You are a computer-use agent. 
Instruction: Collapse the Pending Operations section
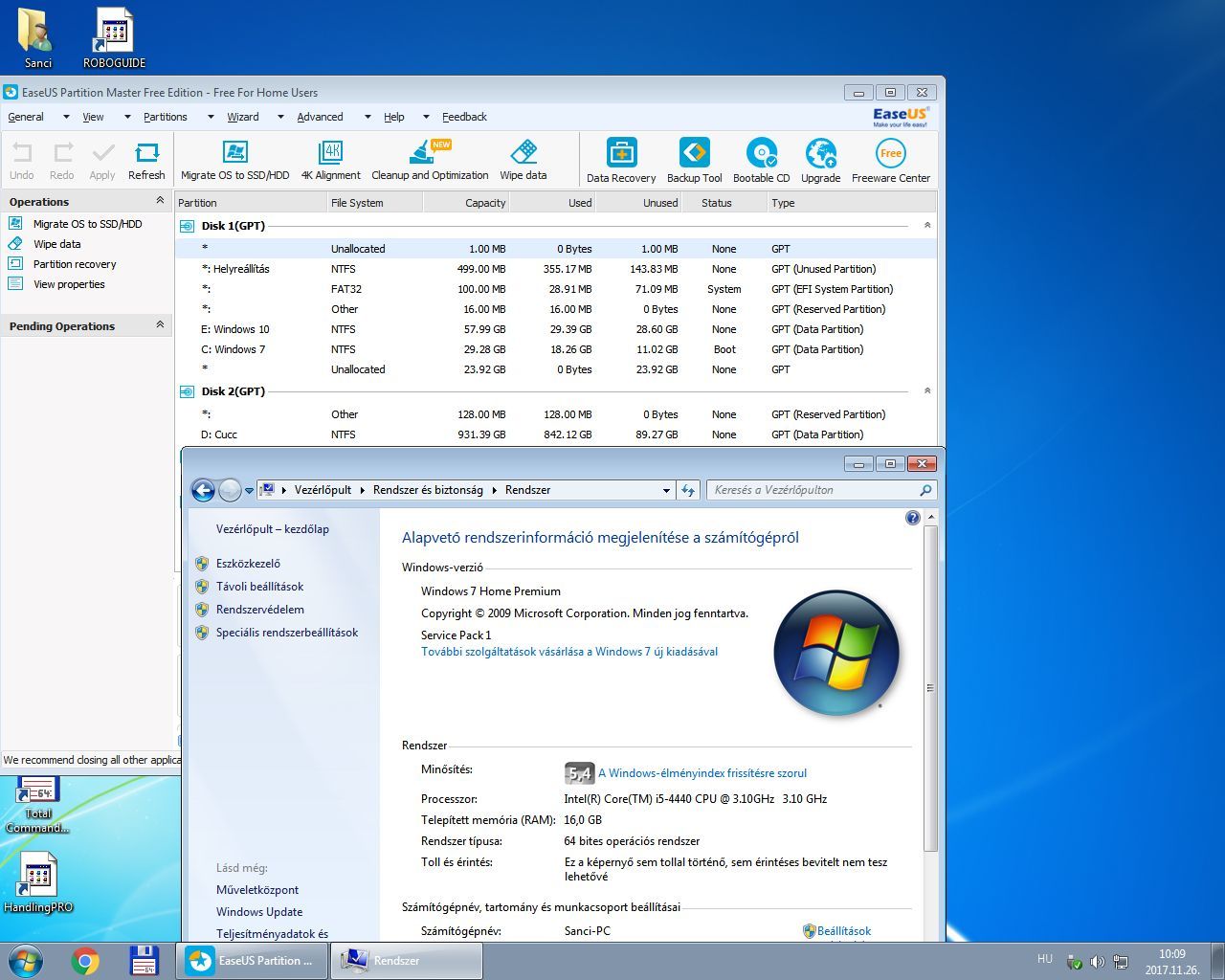pyautogui.click(x=160, y=325)
